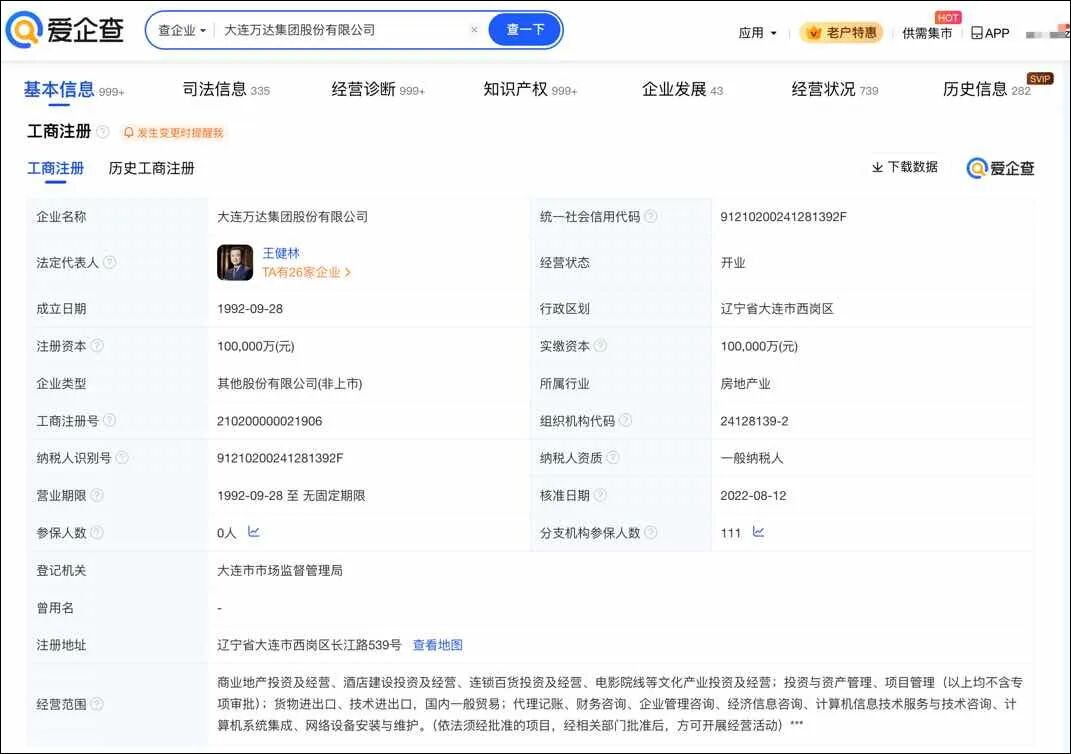Click 开业 business status value

pos(733,263)
